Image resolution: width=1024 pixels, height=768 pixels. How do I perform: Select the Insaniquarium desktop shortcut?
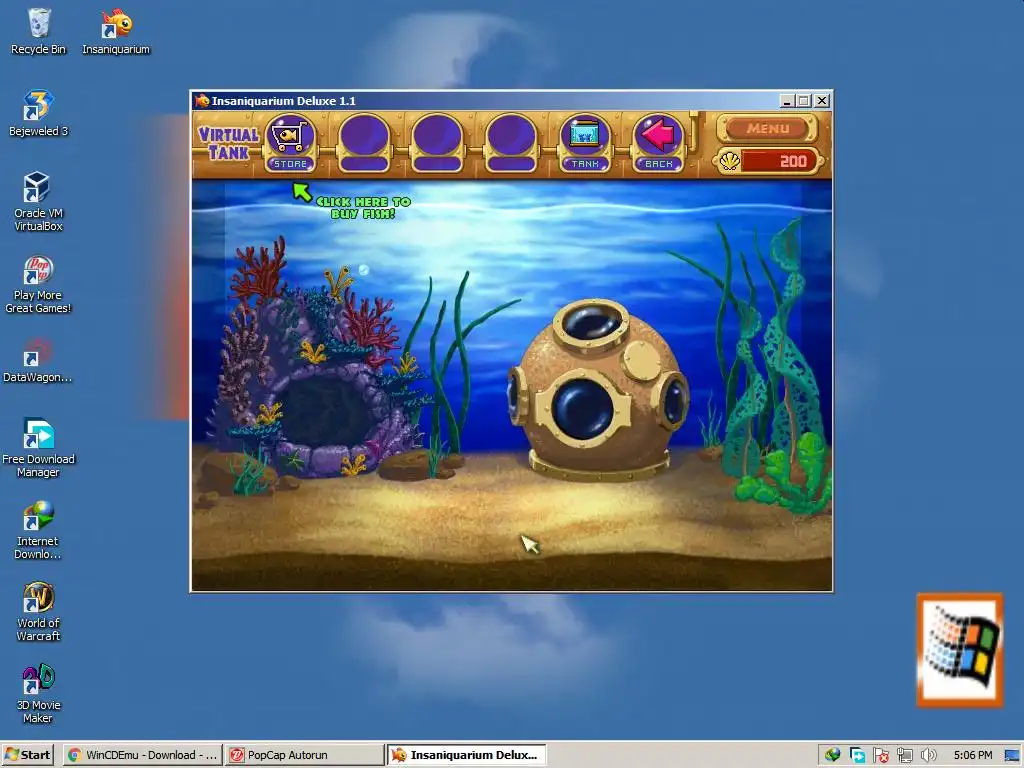(x=116, y=31)
